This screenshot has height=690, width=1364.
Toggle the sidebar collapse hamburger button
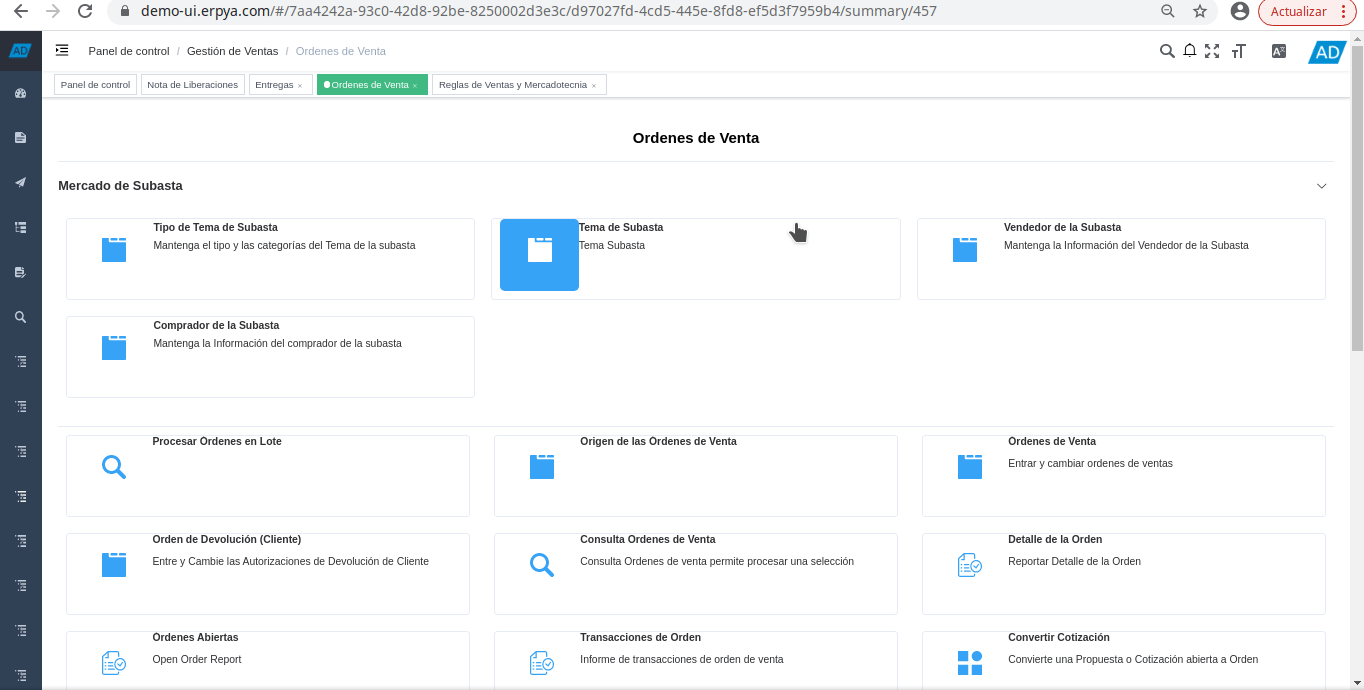point(62,50)
